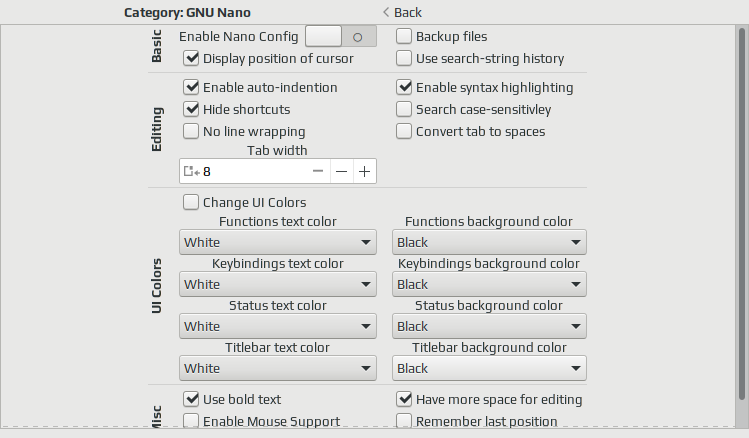The width and height of the screenshot is (749, 438).
Task: Click the Functions text color label
Action: tap(278, 222)
